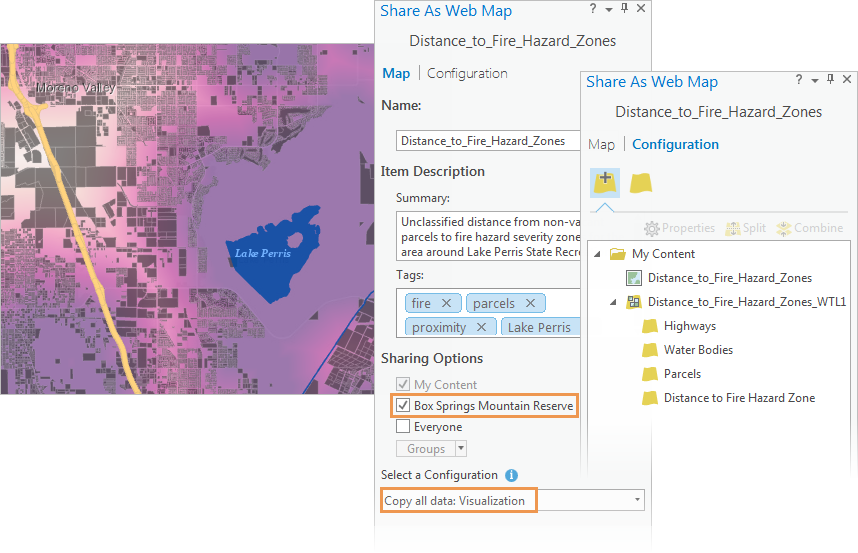Screen dimensions: 858x553
Task: Toggle the My Content sharing checkbox
Action: (403, 384)
